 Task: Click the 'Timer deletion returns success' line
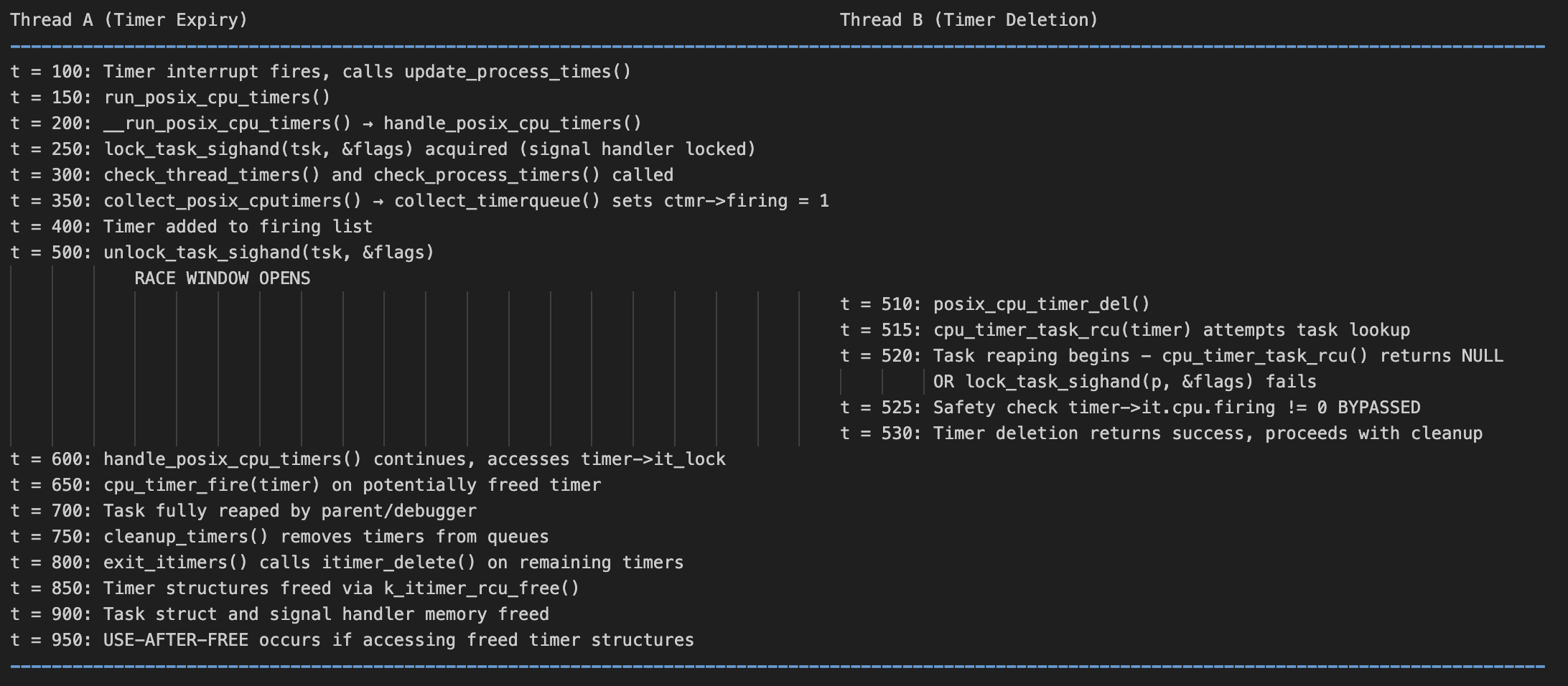1162,433
